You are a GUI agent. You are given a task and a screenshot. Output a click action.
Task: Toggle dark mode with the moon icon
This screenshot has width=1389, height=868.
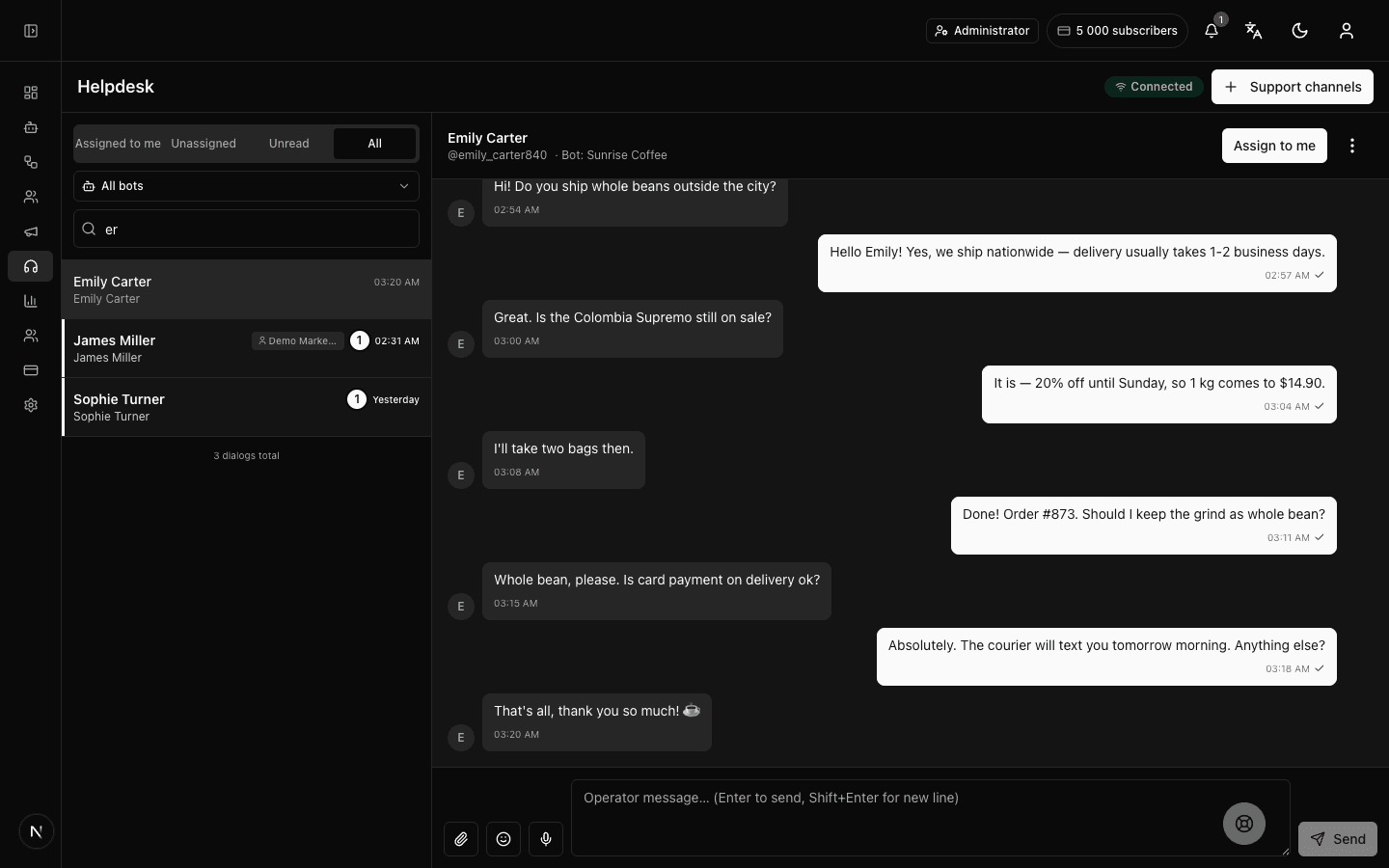point(1300,31)
